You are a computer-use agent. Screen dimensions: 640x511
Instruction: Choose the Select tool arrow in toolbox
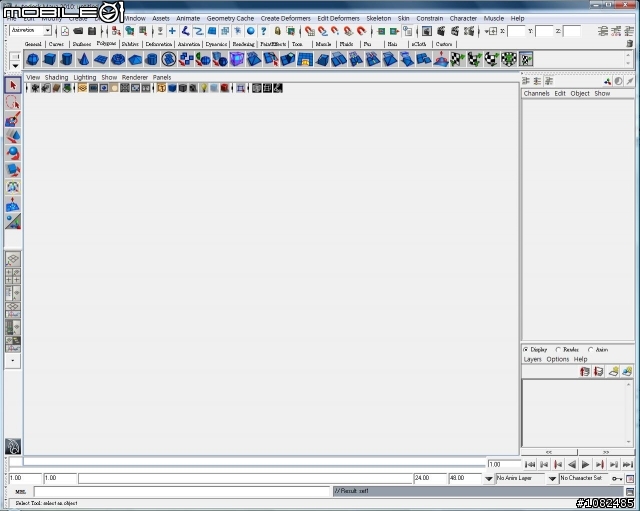[13, 85]
